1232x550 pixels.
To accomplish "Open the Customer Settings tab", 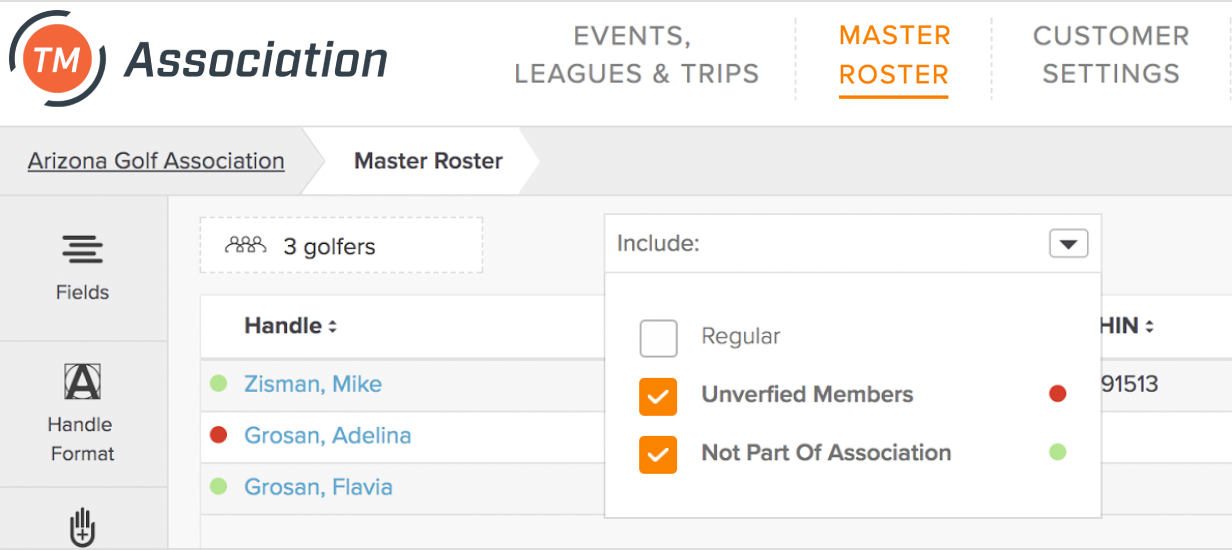I will (x=1111, y=54).
